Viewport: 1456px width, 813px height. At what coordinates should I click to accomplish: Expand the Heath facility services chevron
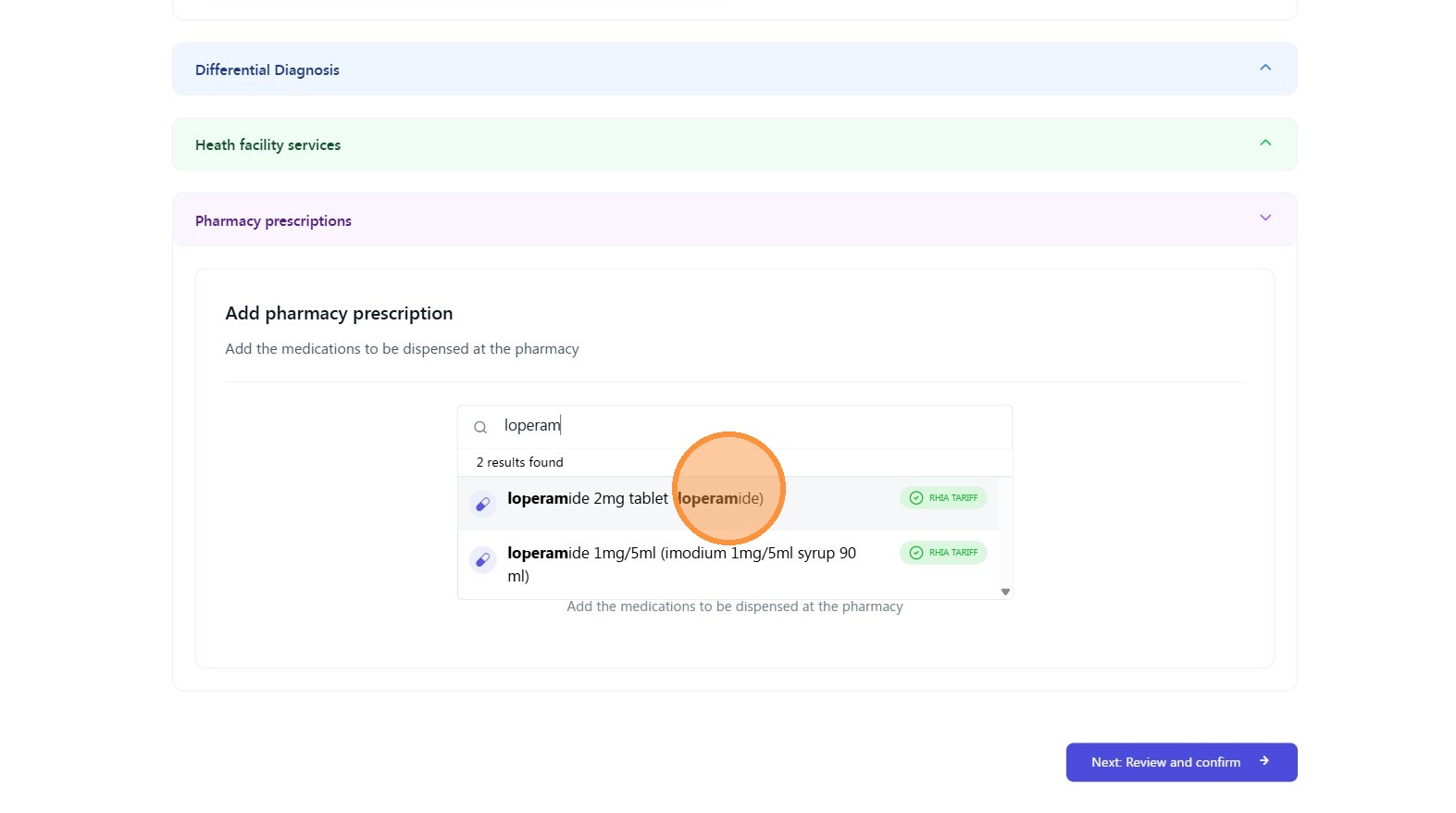1265,143
